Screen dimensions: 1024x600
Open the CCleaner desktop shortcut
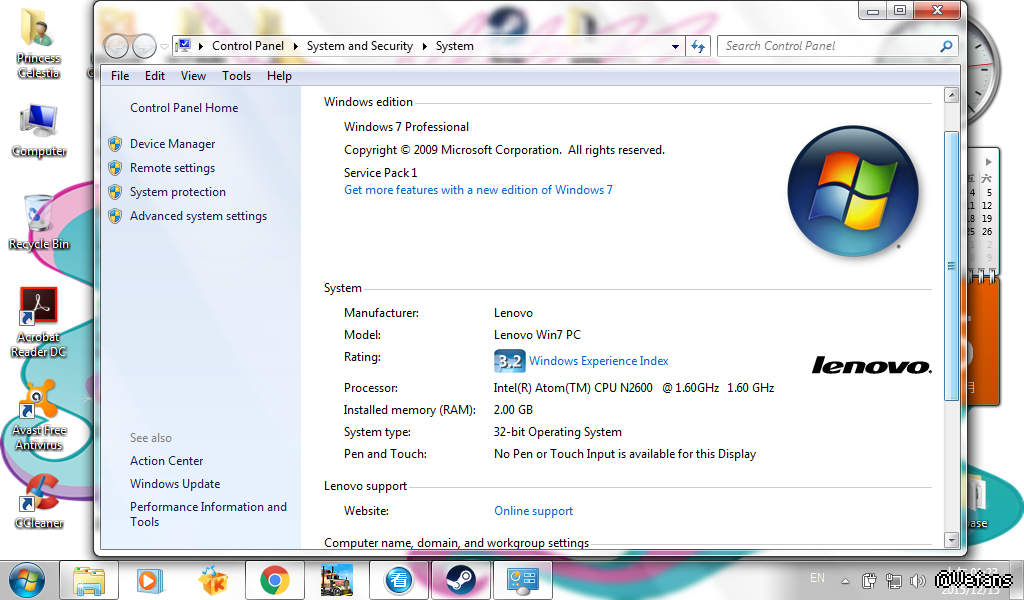(39, 500)
